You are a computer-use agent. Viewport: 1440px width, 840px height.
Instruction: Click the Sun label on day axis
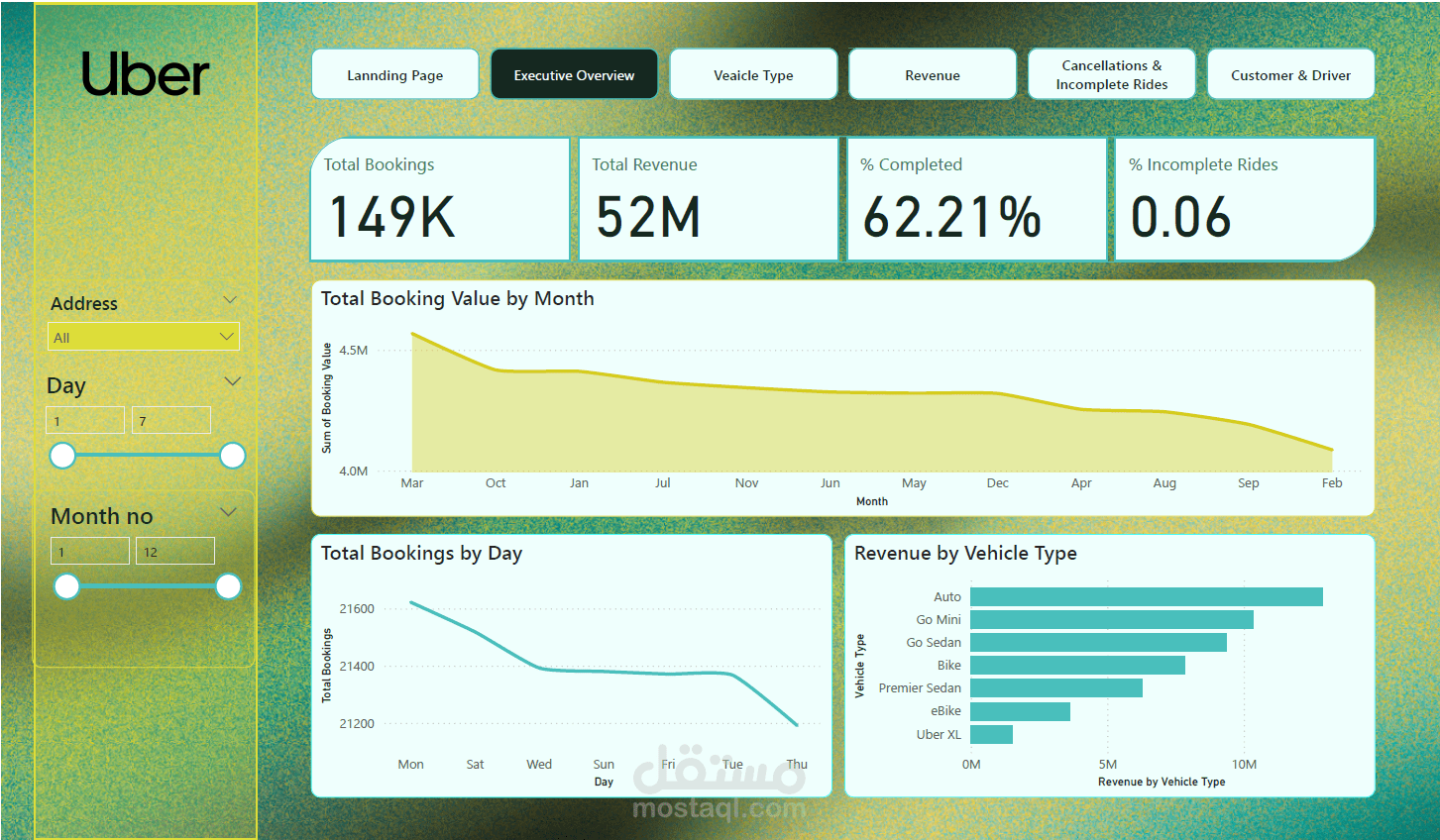coord(604,765)
